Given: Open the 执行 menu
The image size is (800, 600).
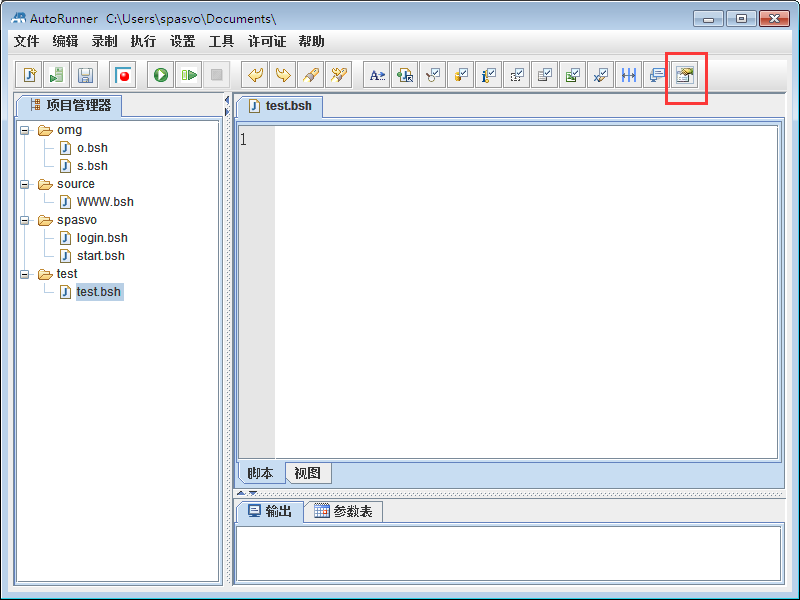Looking at the screenshot, I should [x=143, y=41].
